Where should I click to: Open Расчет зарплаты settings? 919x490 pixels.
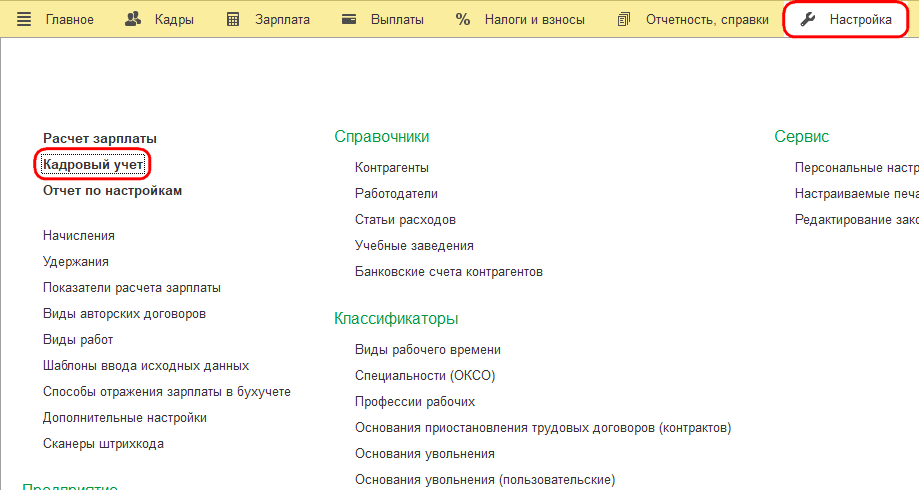coord(100,139)
